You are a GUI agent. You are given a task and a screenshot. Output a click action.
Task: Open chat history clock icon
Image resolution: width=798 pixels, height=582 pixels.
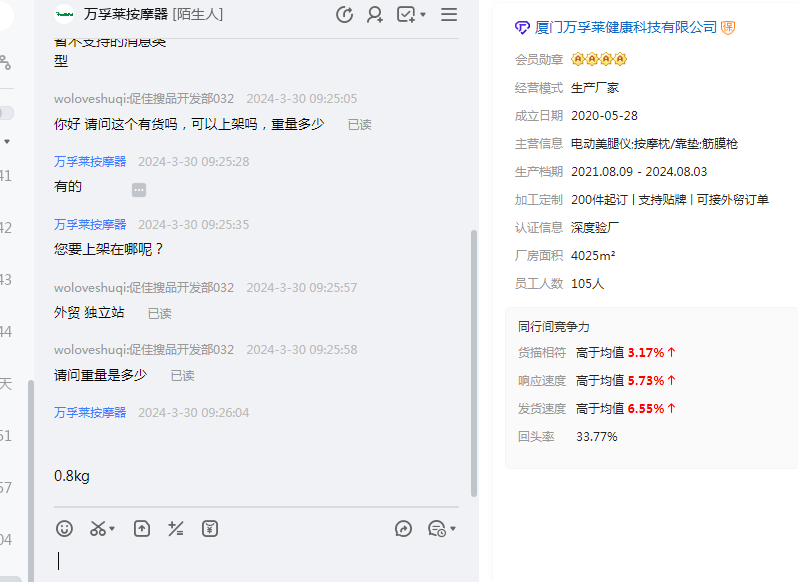click(345, 14)
